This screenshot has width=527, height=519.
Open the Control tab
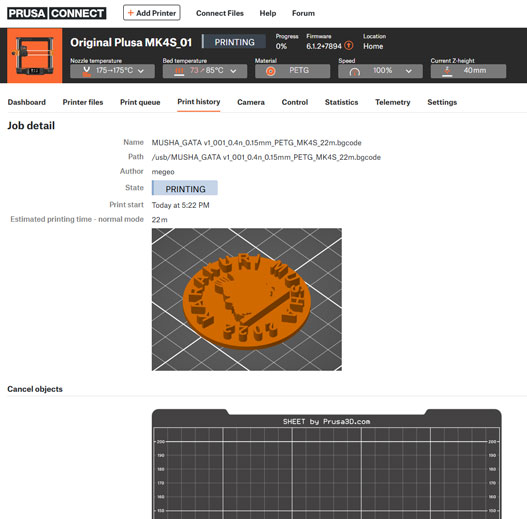pos(295,102)
